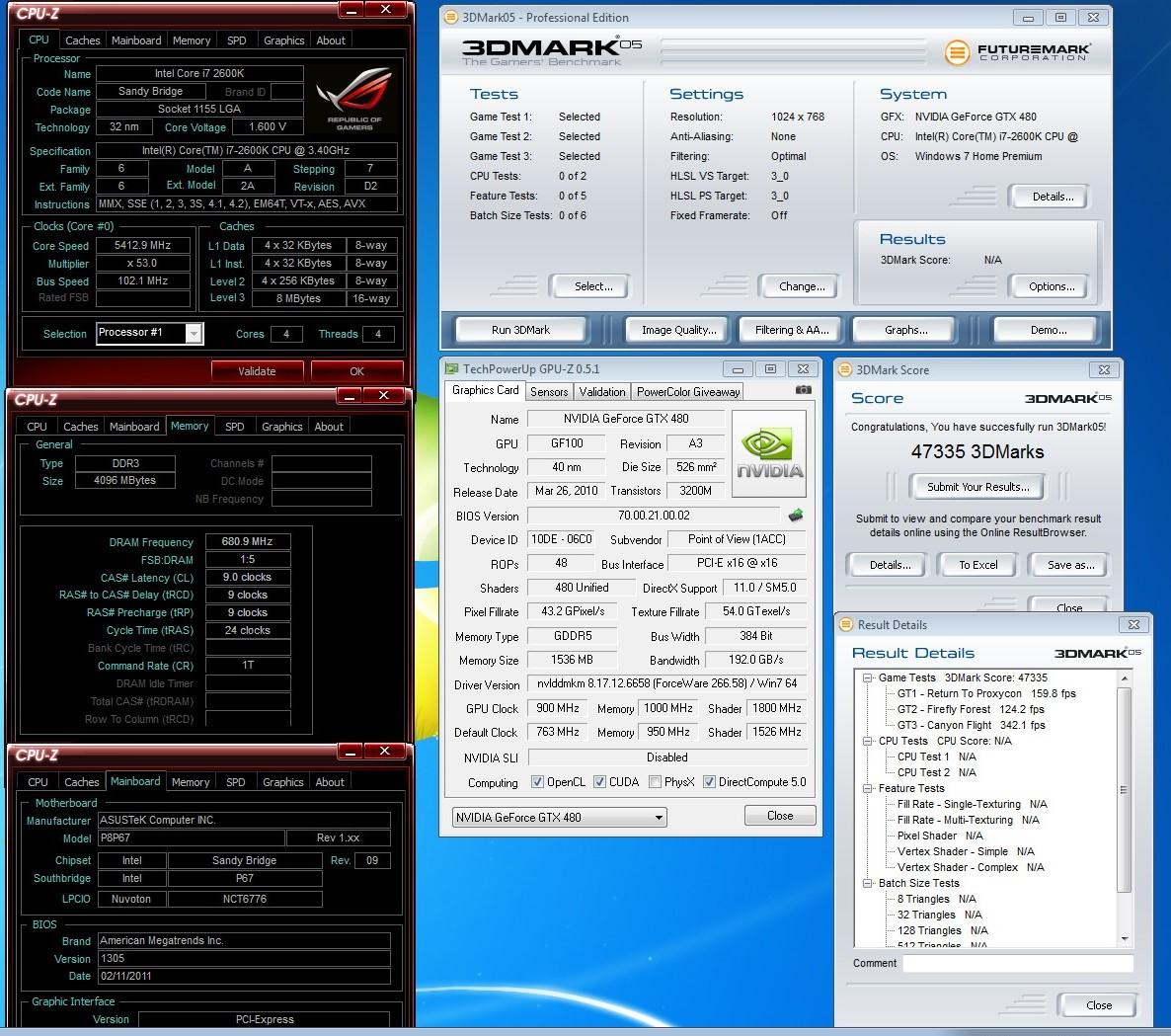Click the 3DMark05 title bar icon
The height and width of the screenshot is (1036, 1171).
[450, 17]
